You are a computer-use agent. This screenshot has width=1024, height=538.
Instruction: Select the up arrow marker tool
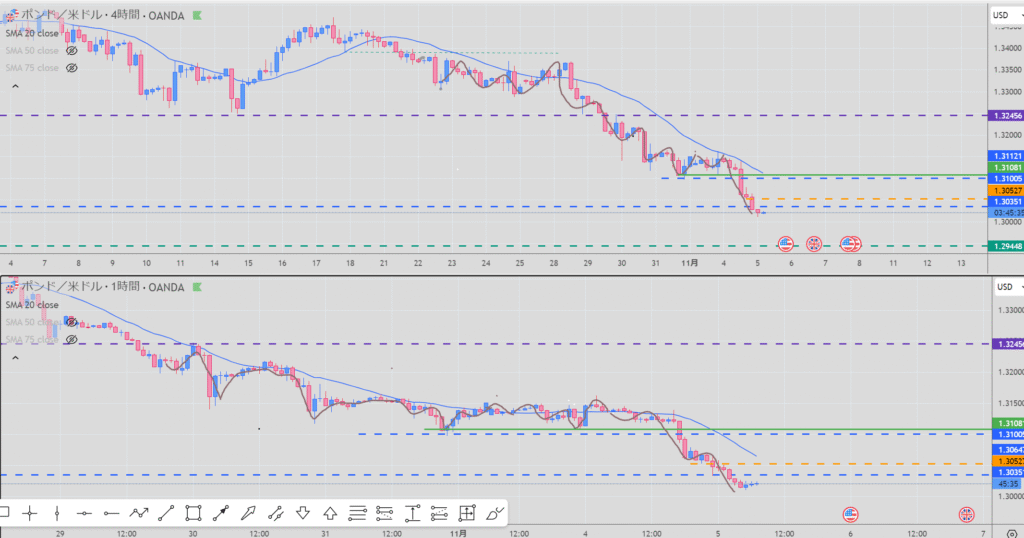[x=330, y=513]
